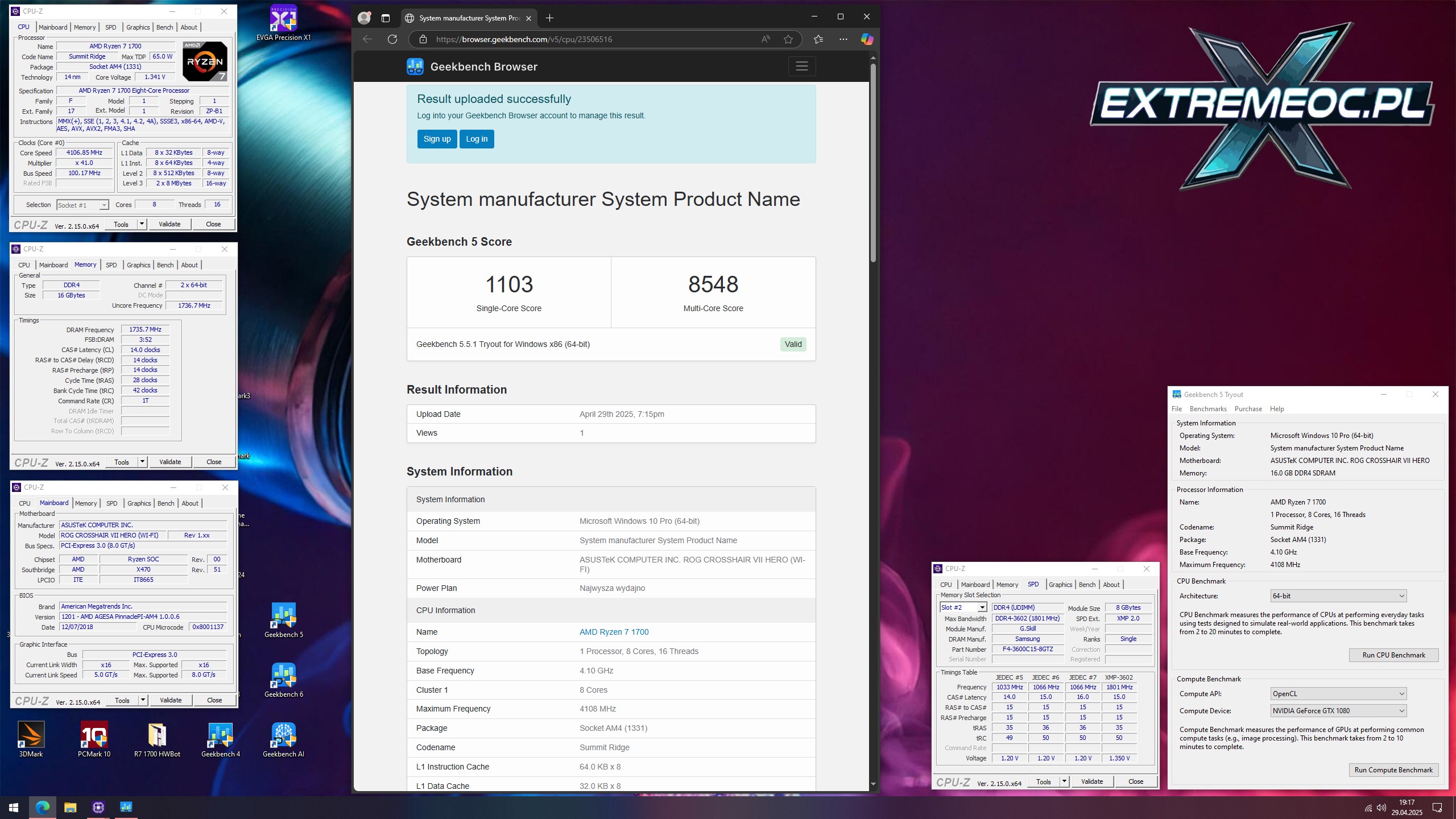Screen dimensions: 1456x819
Task: Click Validate in CPU-Z Memory window
Action: (170, 462)
